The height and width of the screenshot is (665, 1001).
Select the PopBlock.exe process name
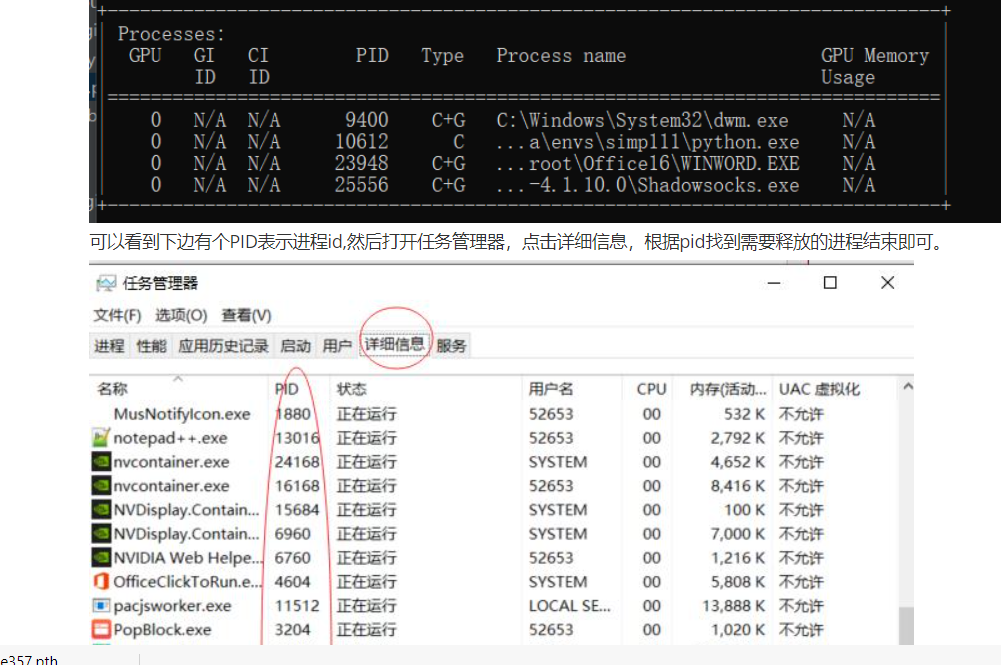point(162,629)
